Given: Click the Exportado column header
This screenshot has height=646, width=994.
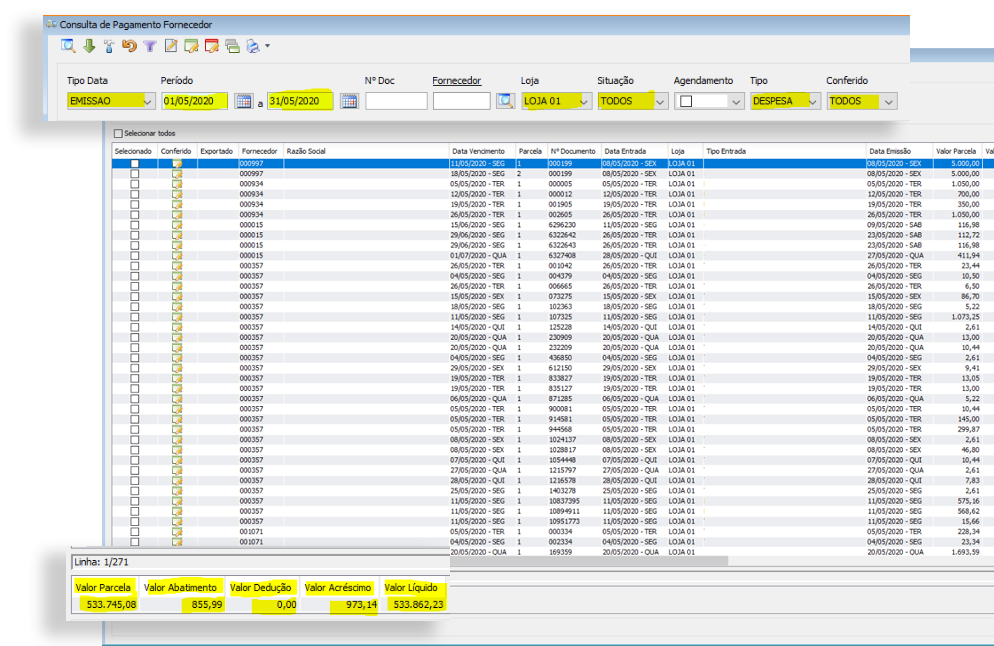Looking at the screenshot, I should point(217,152).
